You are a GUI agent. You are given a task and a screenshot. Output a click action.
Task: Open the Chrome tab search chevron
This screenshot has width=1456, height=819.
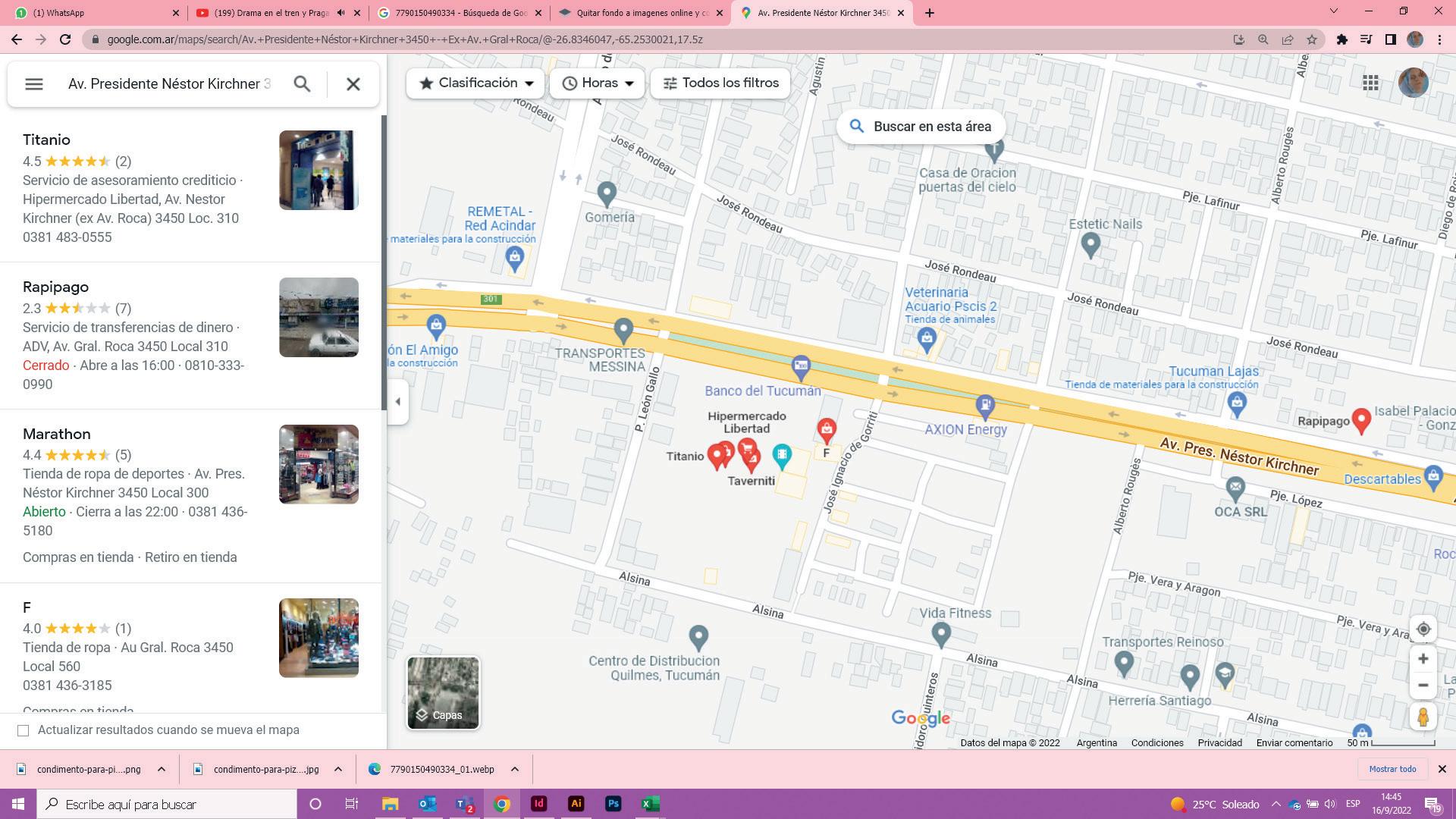click(x=1334, y=11)
